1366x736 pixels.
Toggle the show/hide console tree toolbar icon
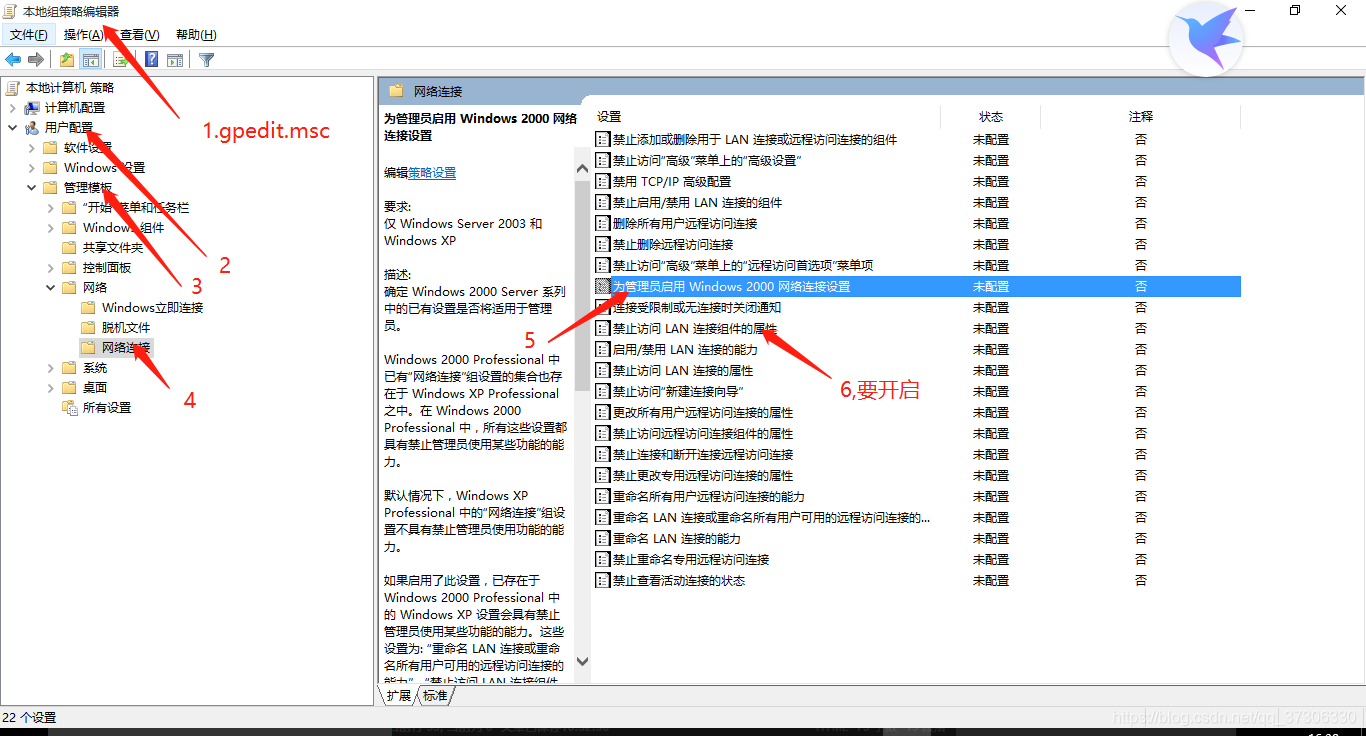(x=90, y=60)
